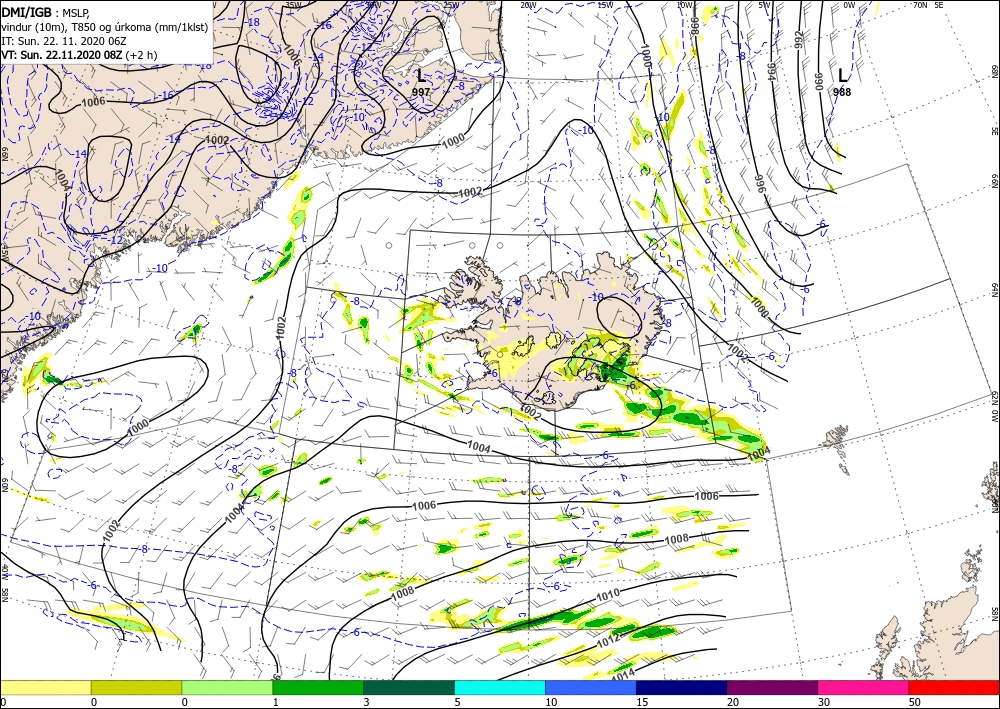Click the 998 isobar label
Viewport: 1000px width, 709px height.
coord(695,26)
